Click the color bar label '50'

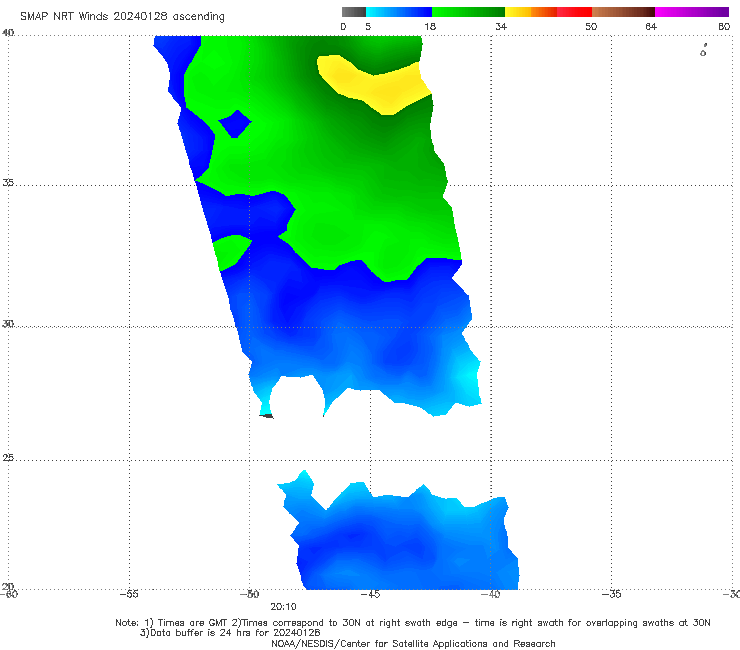click(591, 26)
